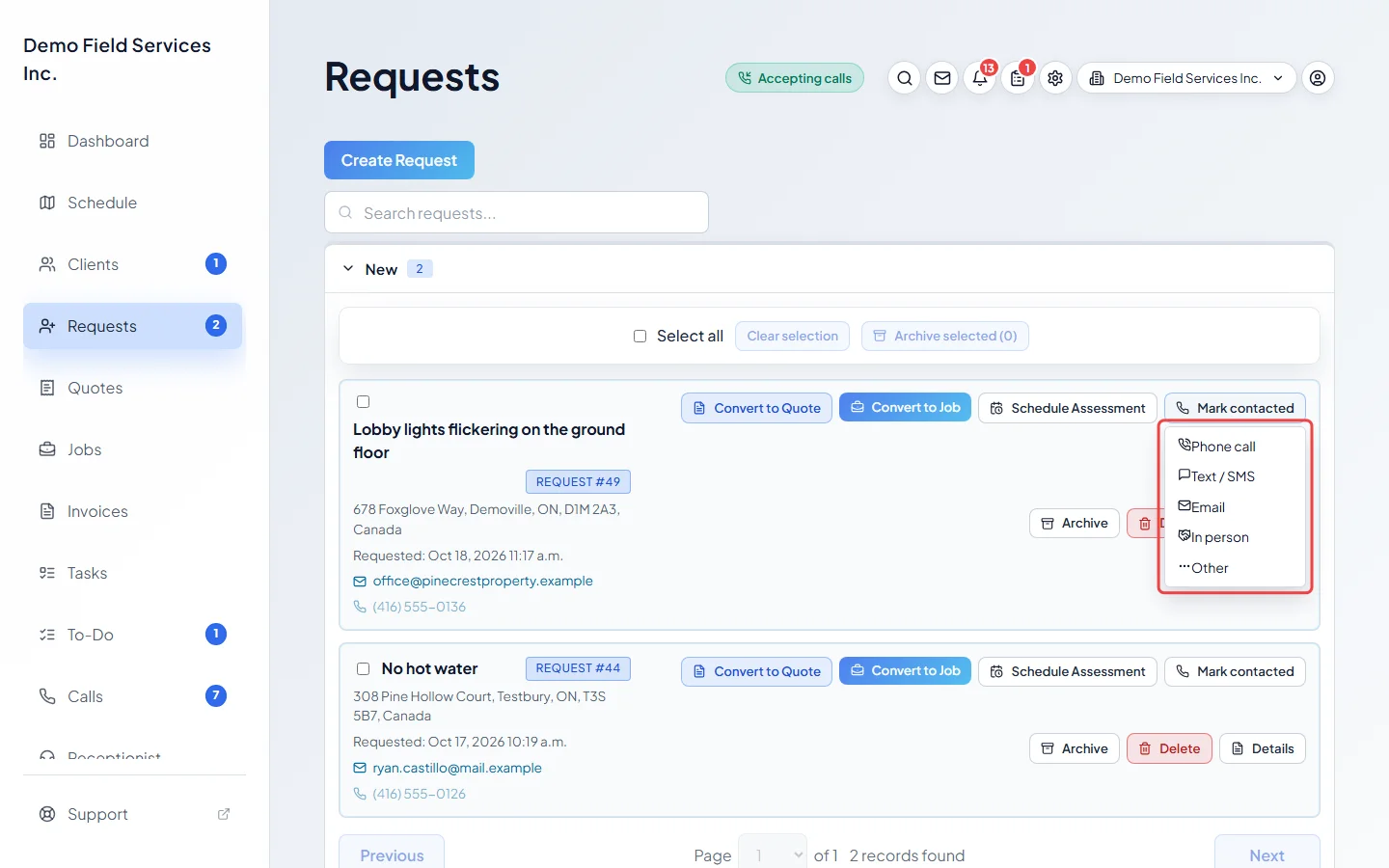Go to To-Do in the sidebar
1389x868 pixels.
point(133,635)
